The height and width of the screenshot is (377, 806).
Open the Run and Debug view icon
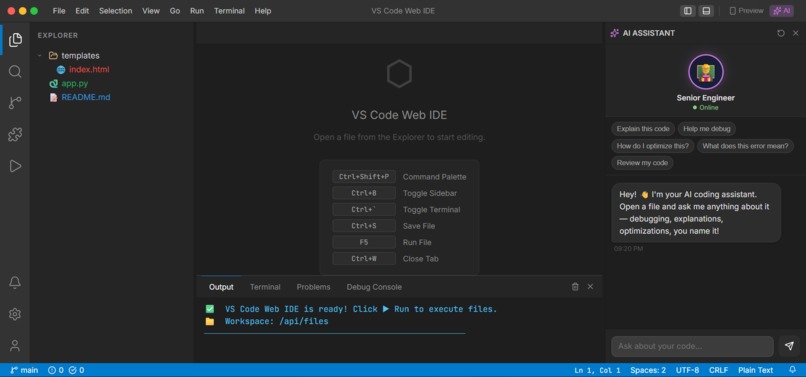pyautogui.click(x=15, y=166)
